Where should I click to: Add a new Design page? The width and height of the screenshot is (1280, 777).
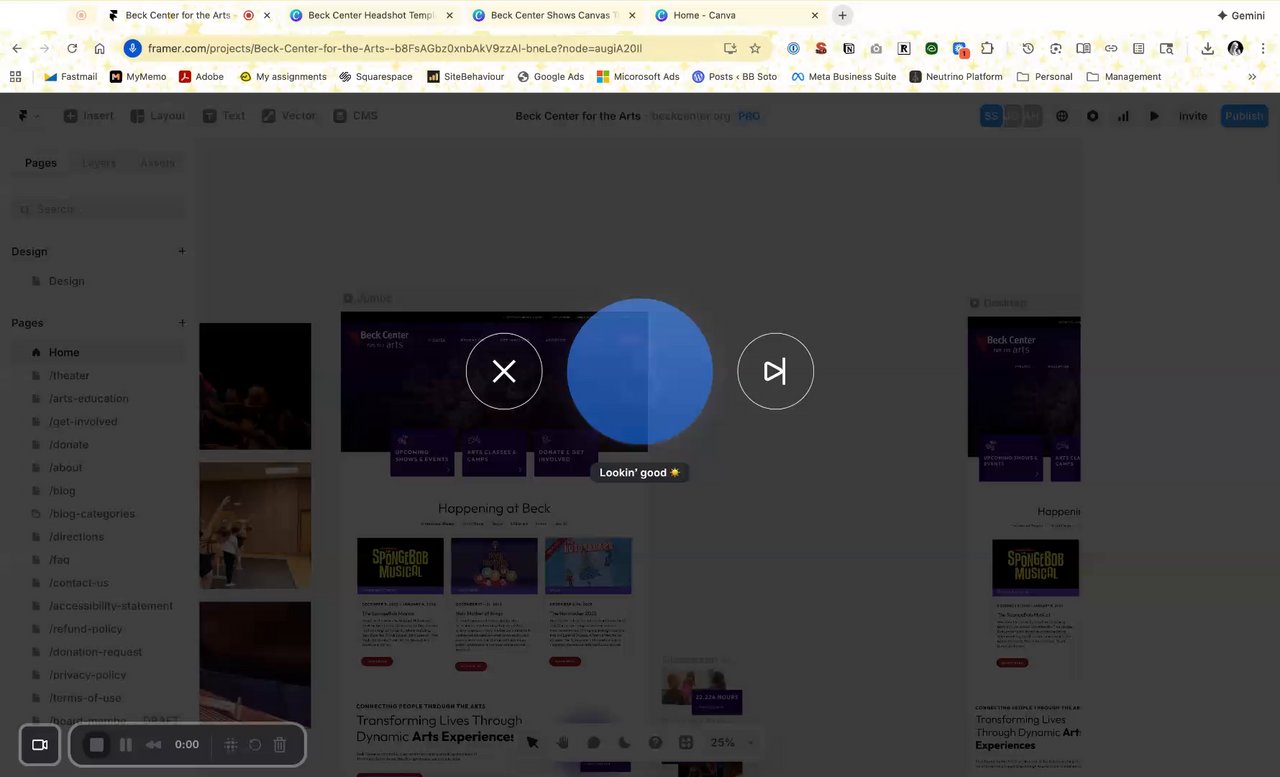pos(181,252)
